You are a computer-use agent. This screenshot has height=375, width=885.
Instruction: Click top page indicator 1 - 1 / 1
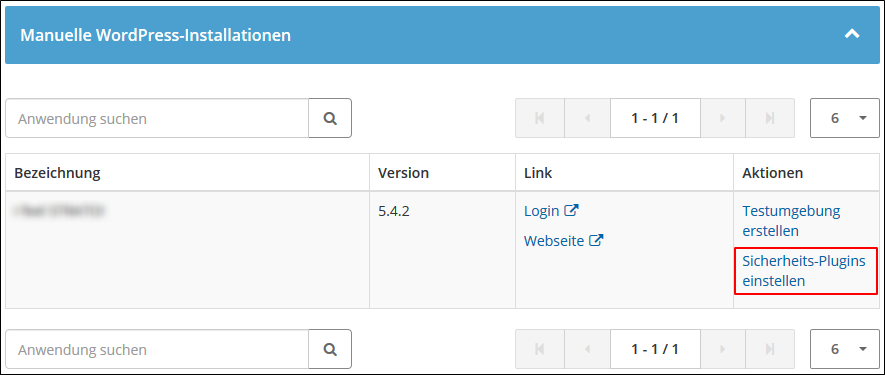(655, 118)
